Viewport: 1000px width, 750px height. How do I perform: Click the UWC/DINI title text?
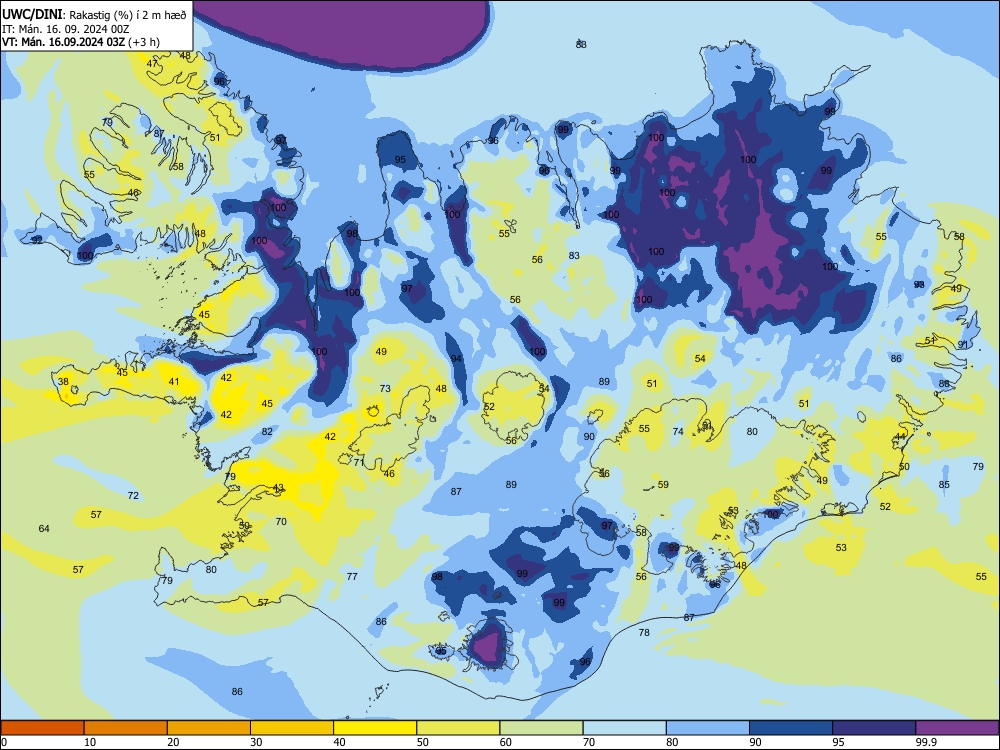point(33,14)
